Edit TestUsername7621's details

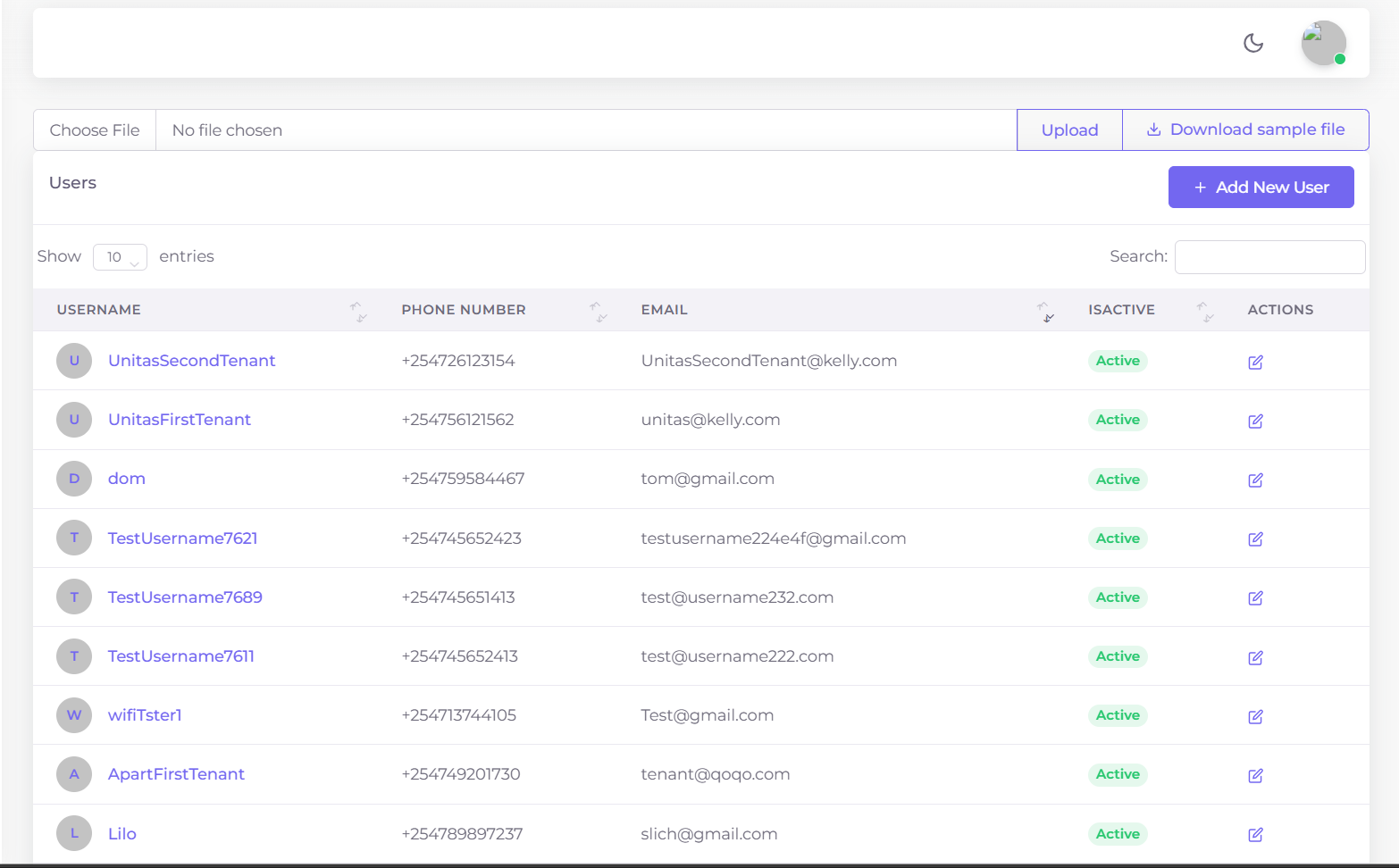(1255, 538)
